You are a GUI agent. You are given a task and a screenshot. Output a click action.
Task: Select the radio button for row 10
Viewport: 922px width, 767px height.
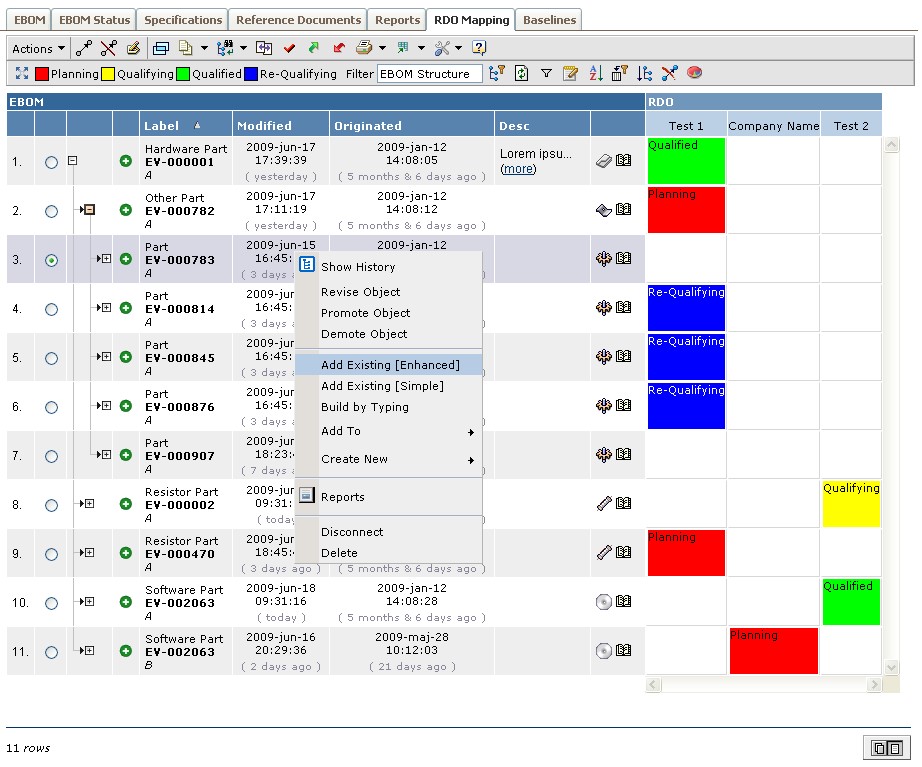51,603
